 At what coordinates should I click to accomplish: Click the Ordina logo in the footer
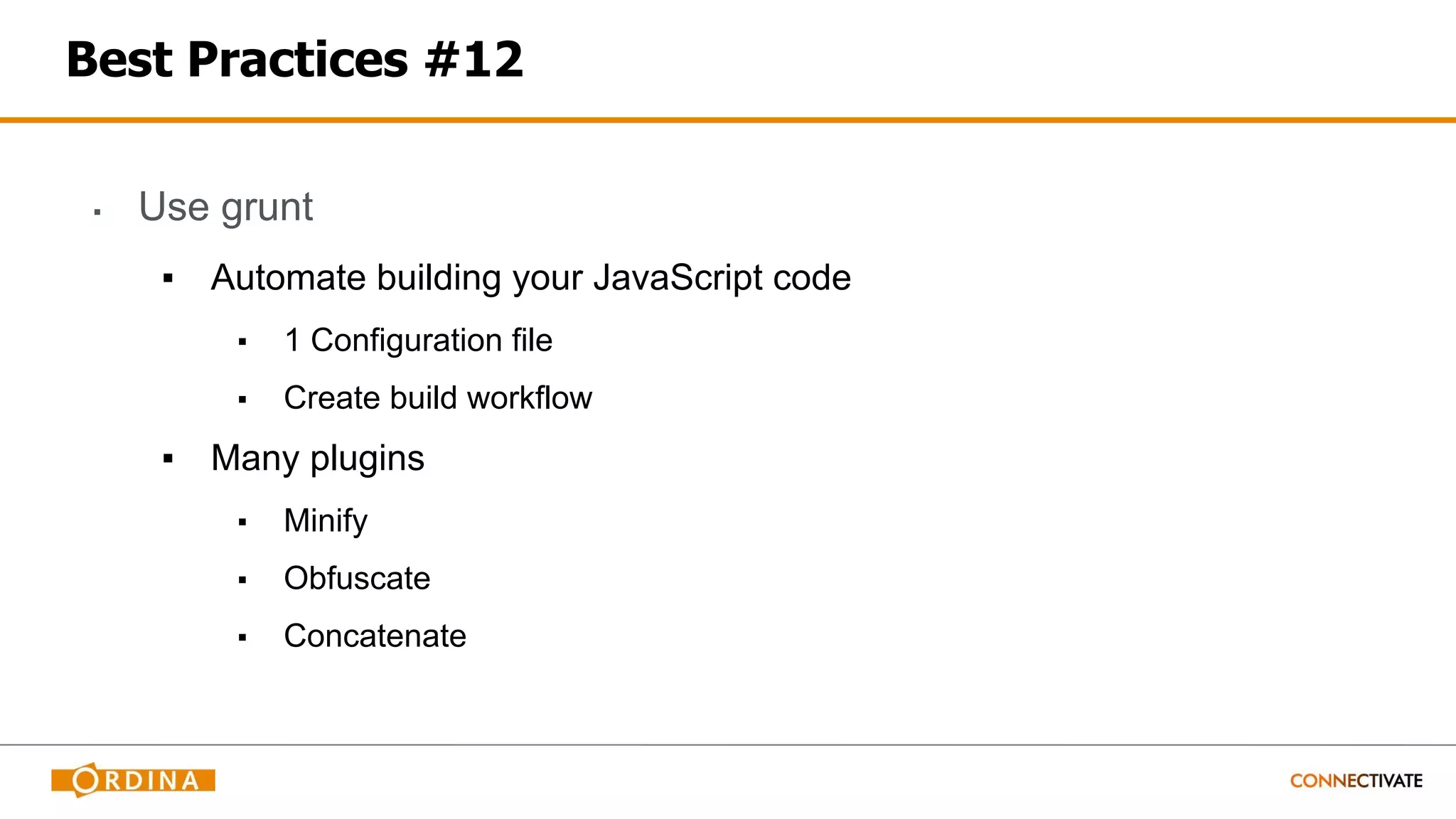coord(133,780)
